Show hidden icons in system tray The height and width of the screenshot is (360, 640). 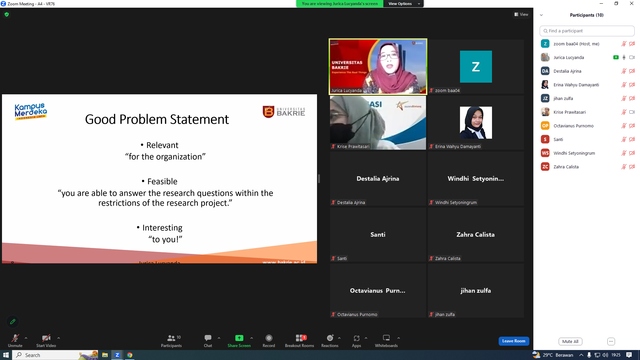pos(581,355)
